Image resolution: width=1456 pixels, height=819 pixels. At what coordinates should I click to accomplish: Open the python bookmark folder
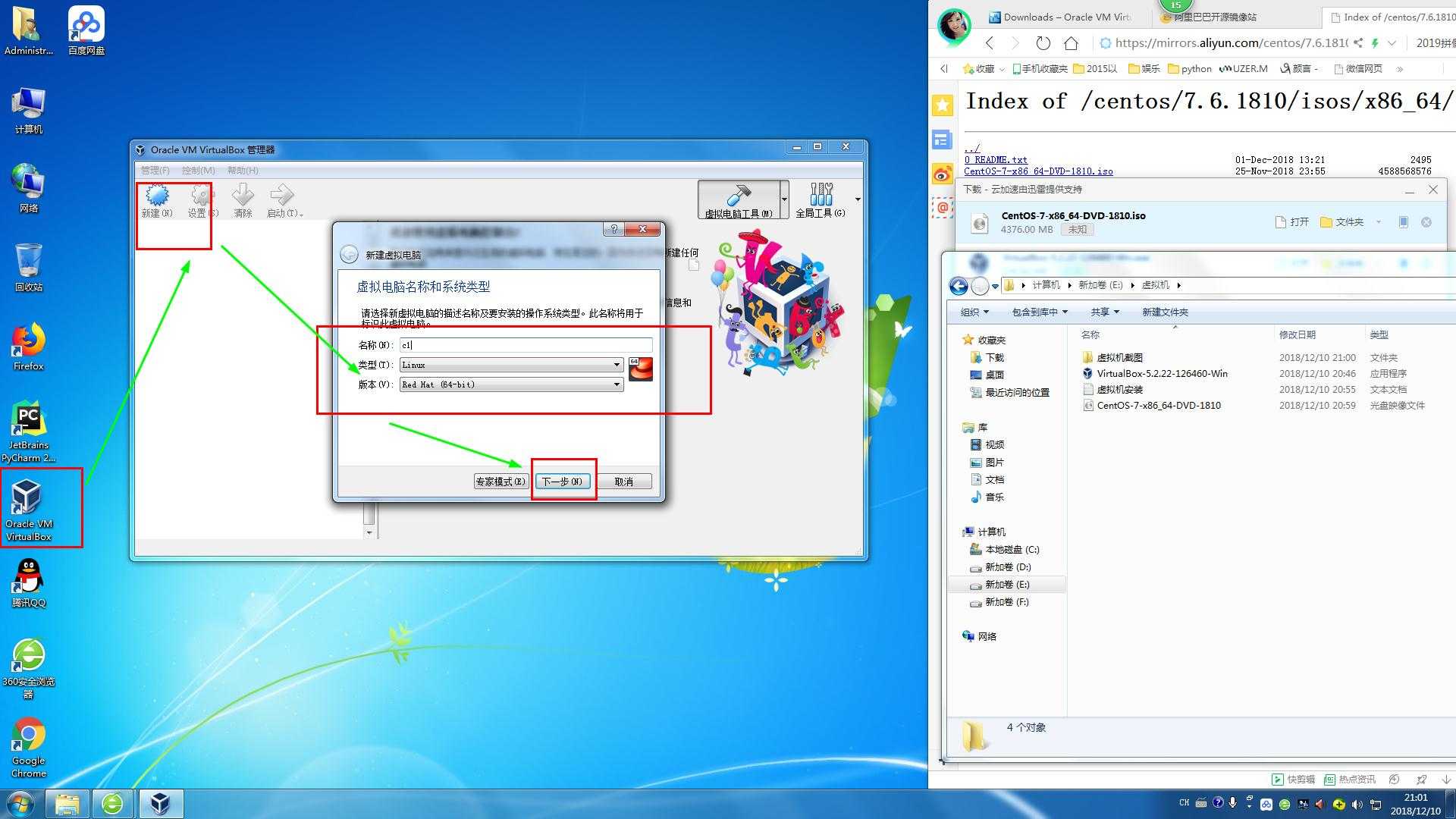pos(1190,68)
